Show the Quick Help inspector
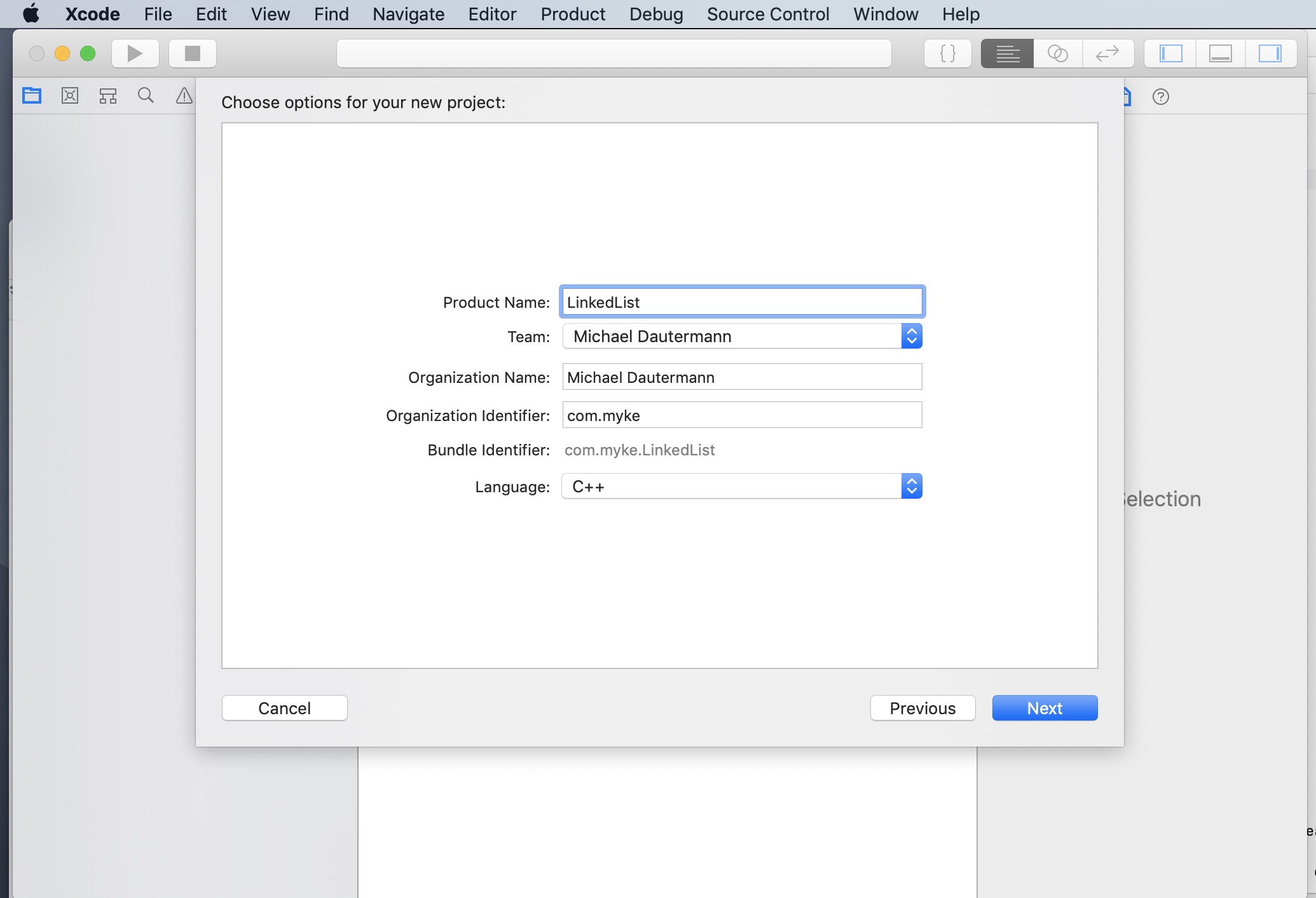 [x=1161, y=97]
